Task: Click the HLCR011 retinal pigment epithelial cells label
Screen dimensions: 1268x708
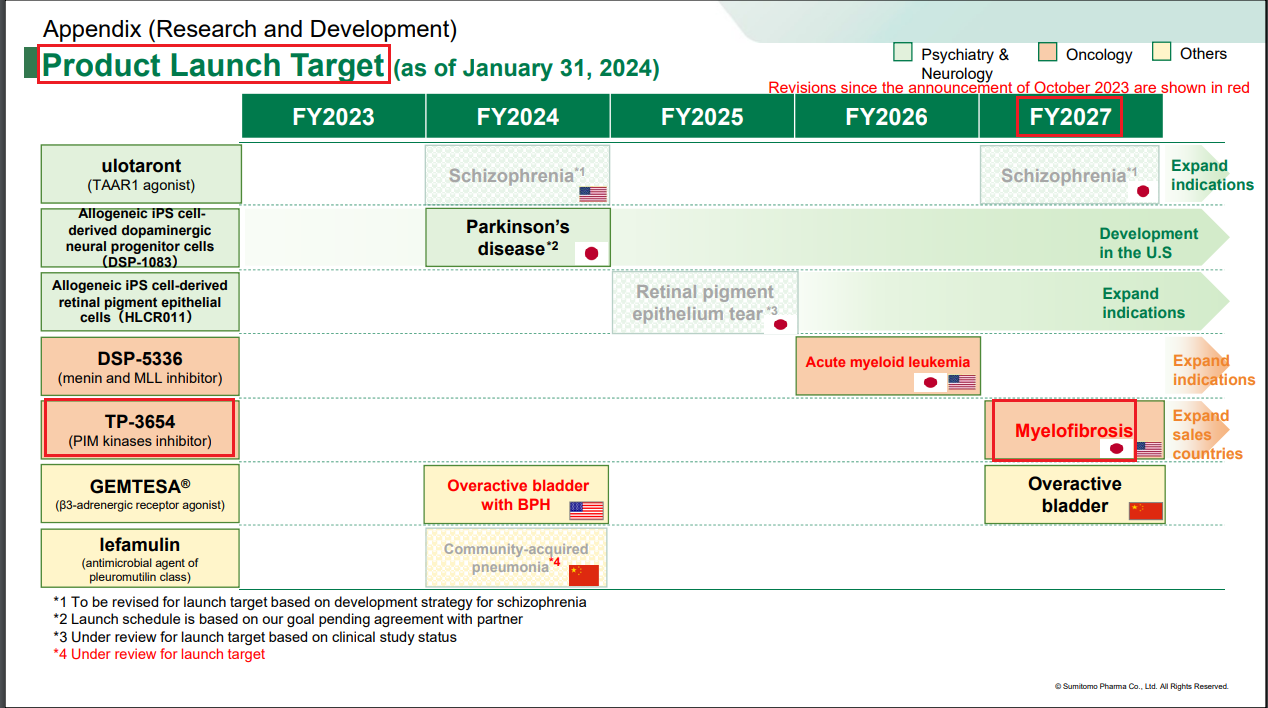Action: (x=141, y=302)
